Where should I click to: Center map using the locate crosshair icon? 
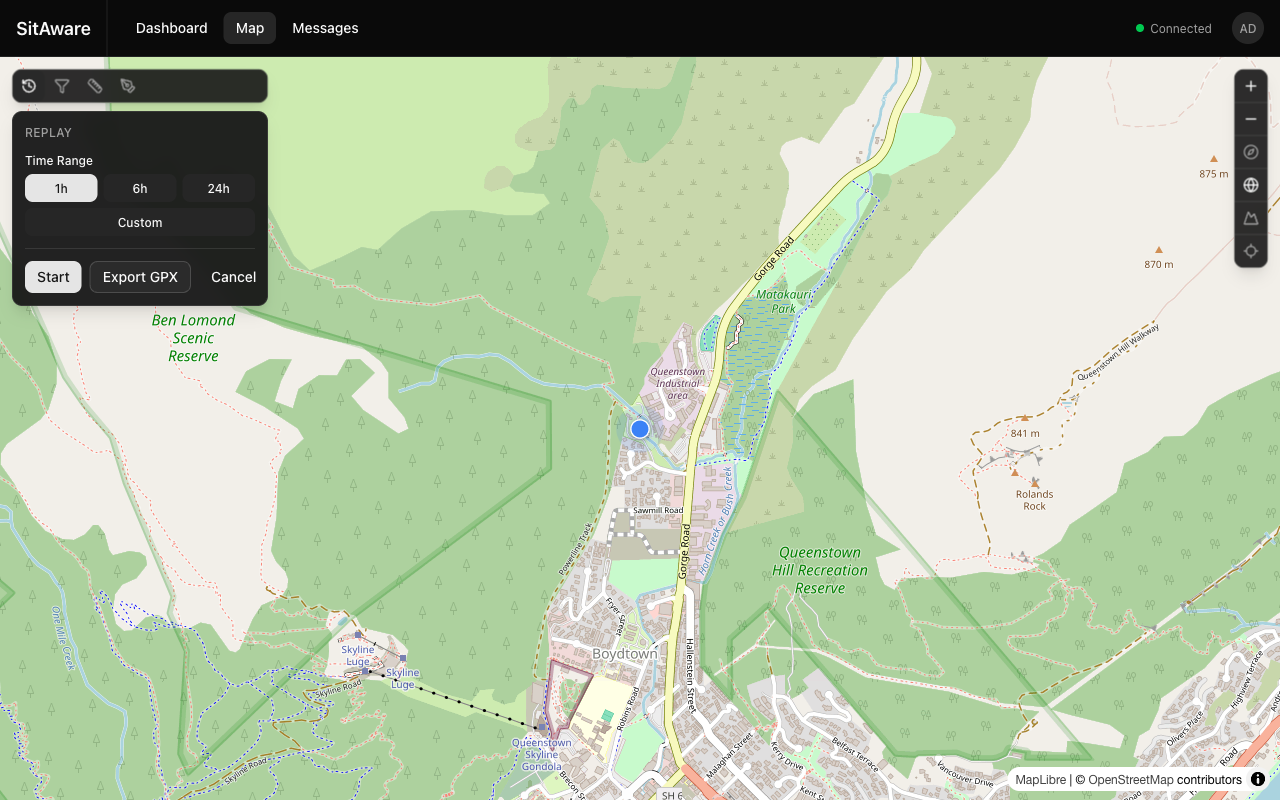pyautogui.click(x=1251, y=251)
